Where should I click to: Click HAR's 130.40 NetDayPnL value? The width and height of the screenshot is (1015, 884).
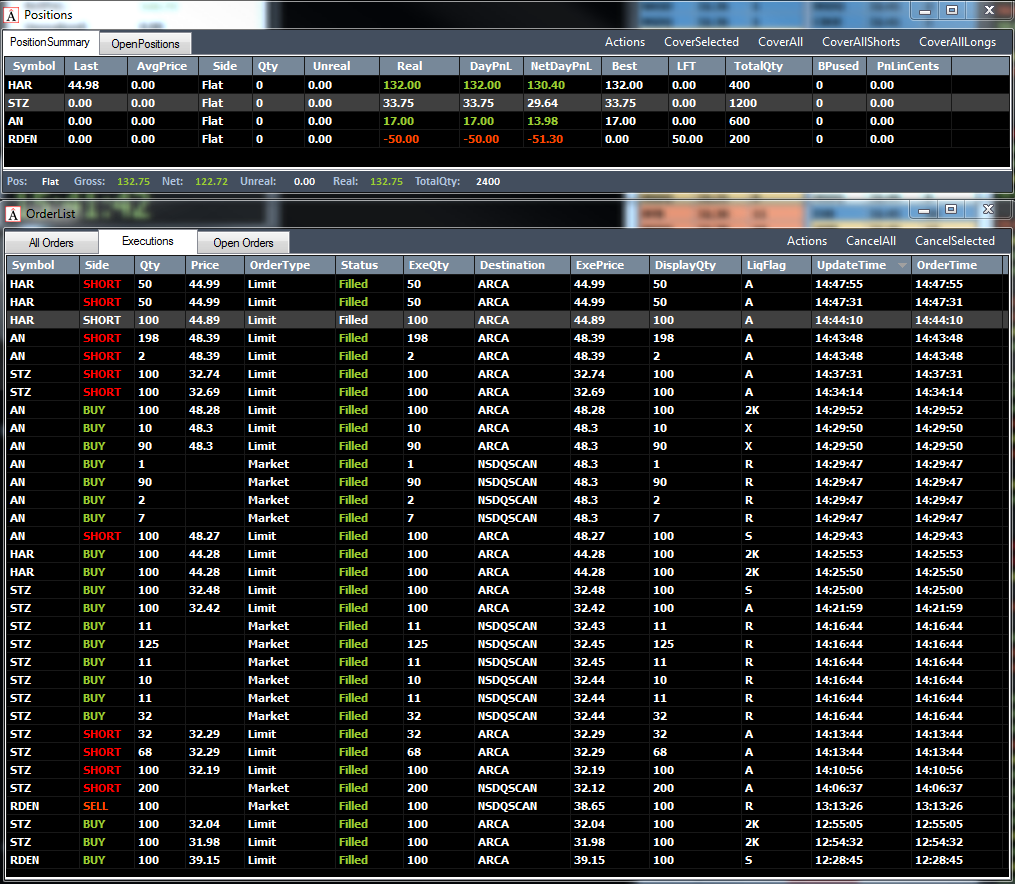[545, 85]
